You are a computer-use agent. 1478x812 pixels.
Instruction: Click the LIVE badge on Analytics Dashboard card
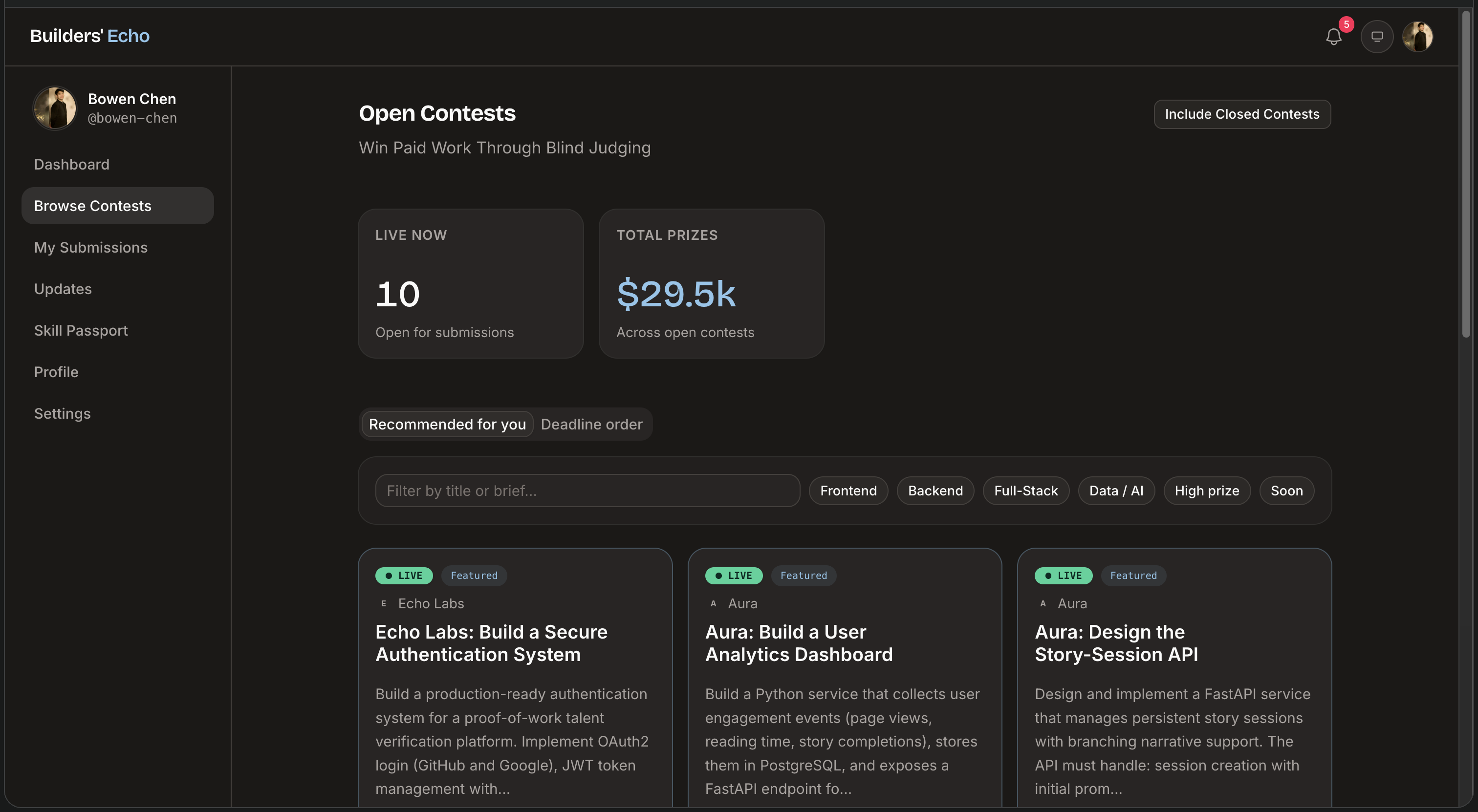tap(734, 576)
